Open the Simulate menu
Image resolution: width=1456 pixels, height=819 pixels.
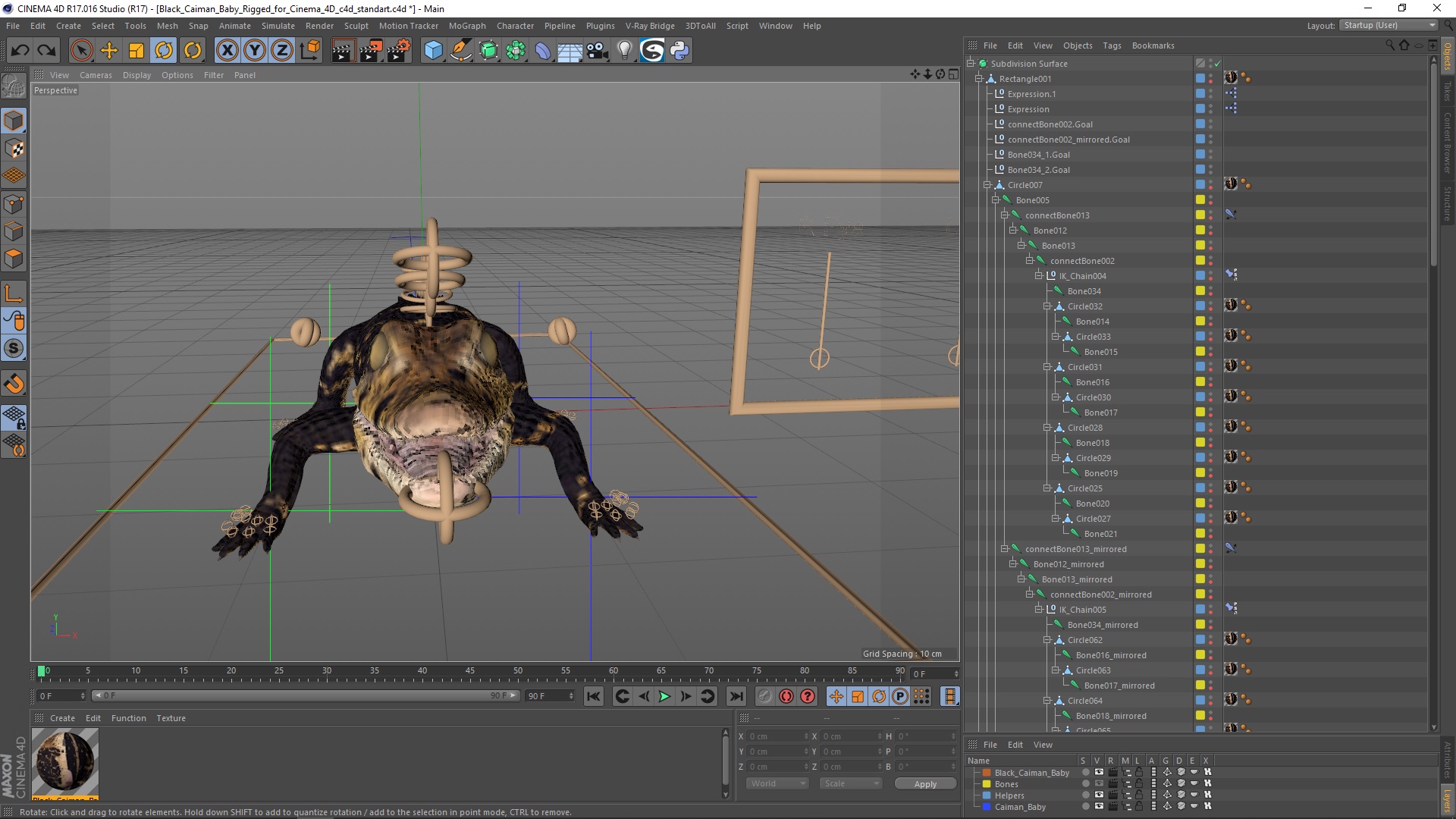pyautogui.click(x=278, y=26)
